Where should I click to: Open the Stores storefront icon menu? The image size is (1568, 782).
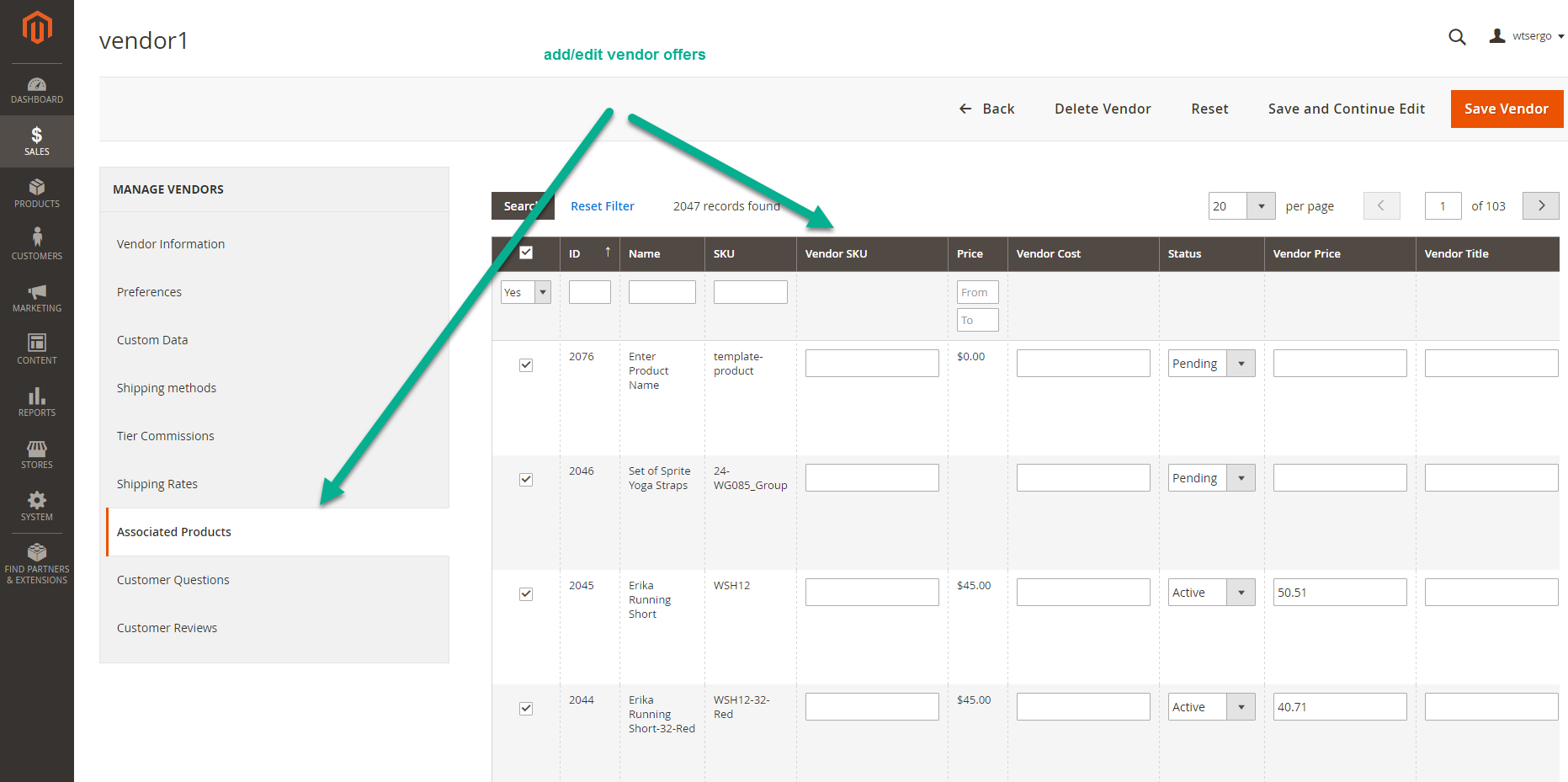click(37, 455)
